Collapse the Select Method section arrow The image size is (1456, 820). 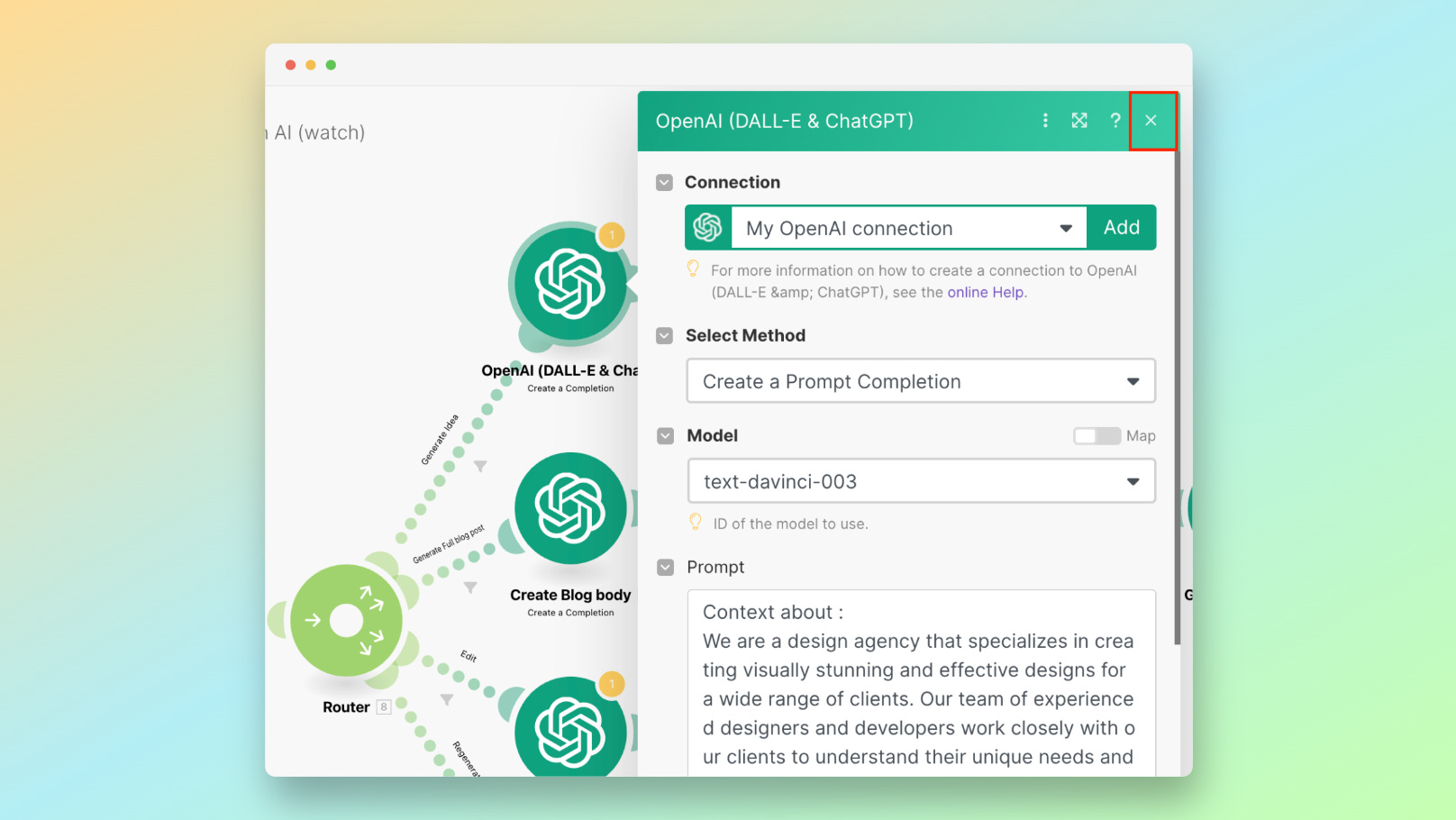pyautogui.click(x=665, y=336)
